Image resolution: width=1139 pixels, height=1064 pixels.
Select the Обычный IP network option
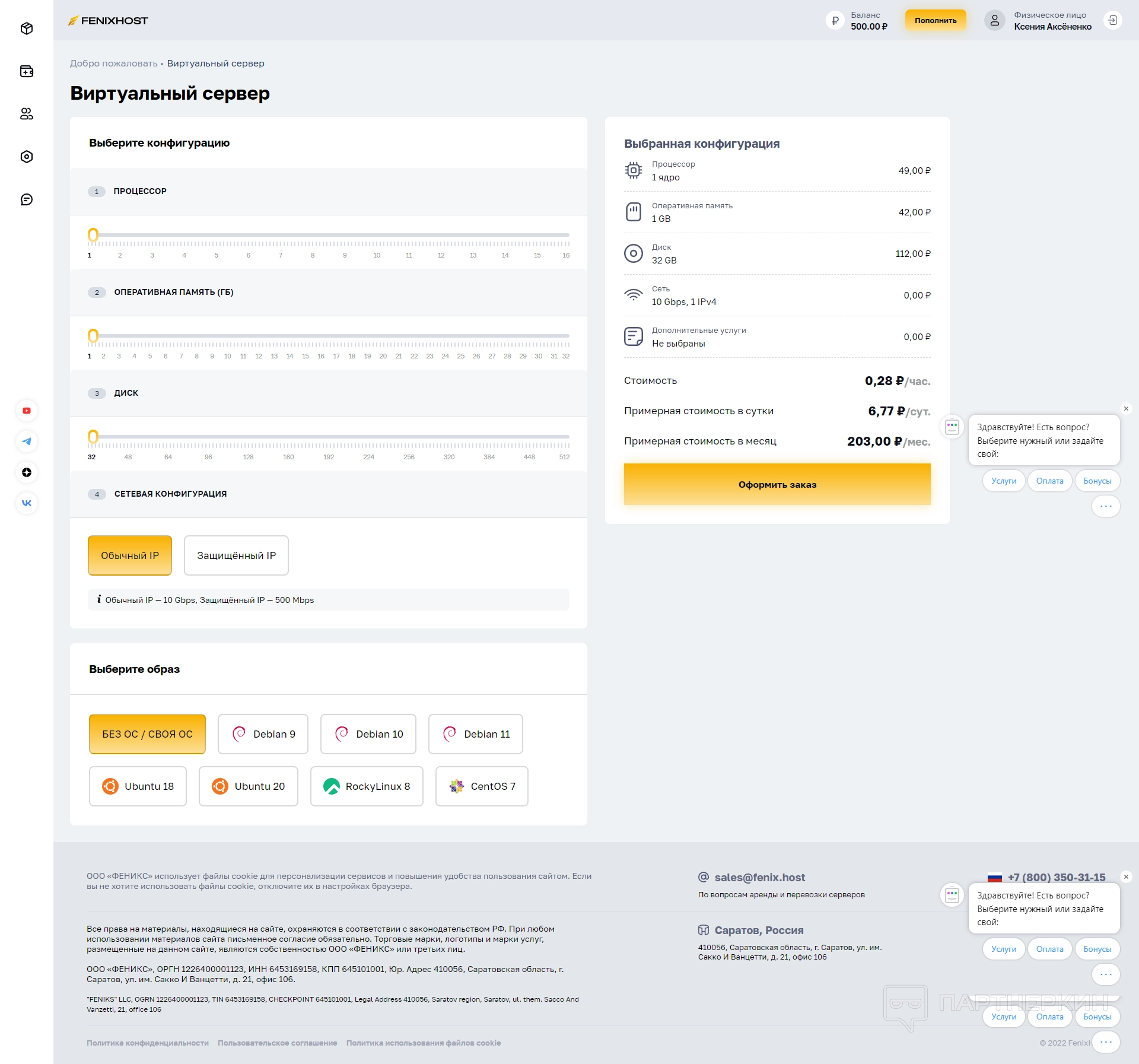point(130,555)
